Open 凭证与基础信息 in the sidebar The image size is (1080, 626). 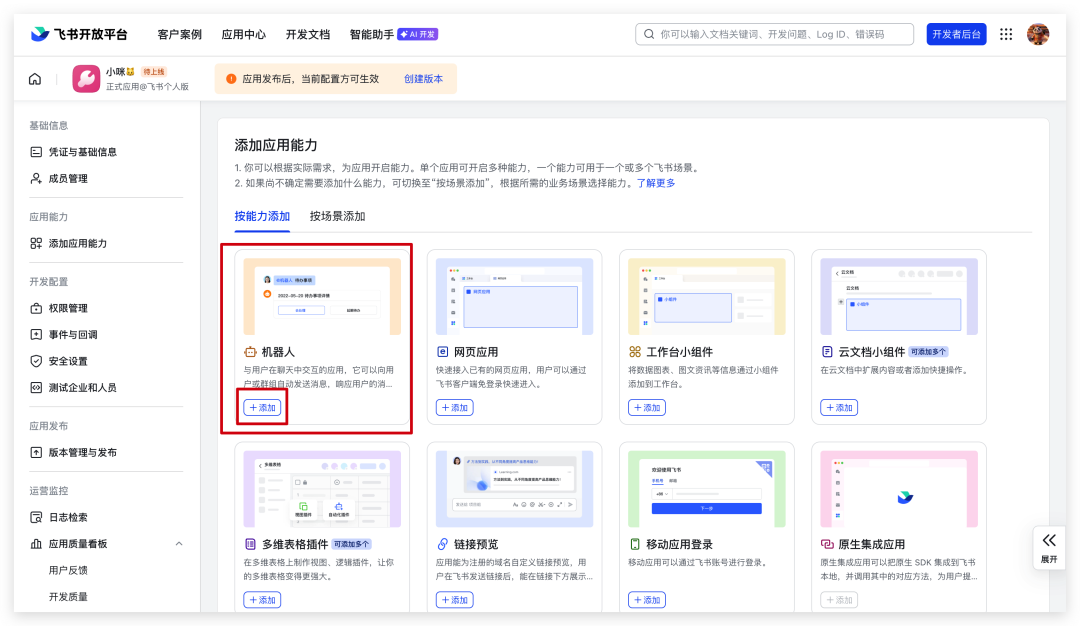[82, 152]
